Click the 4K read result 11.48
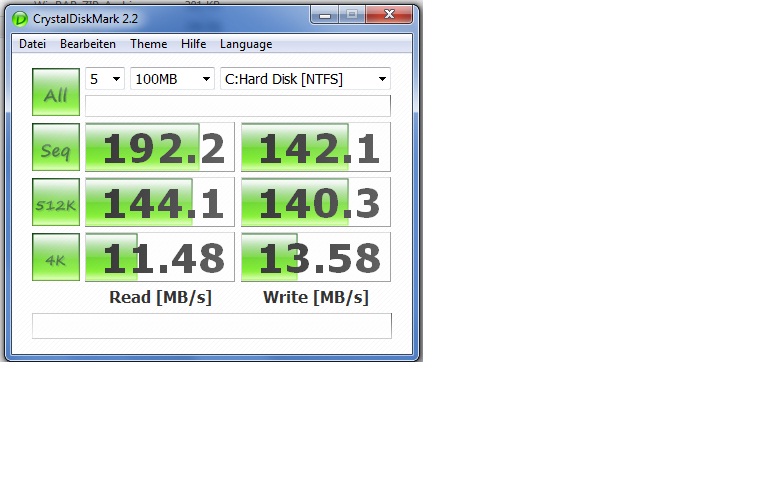The height and width of the screenshot is (480, 768). point(160,257)
